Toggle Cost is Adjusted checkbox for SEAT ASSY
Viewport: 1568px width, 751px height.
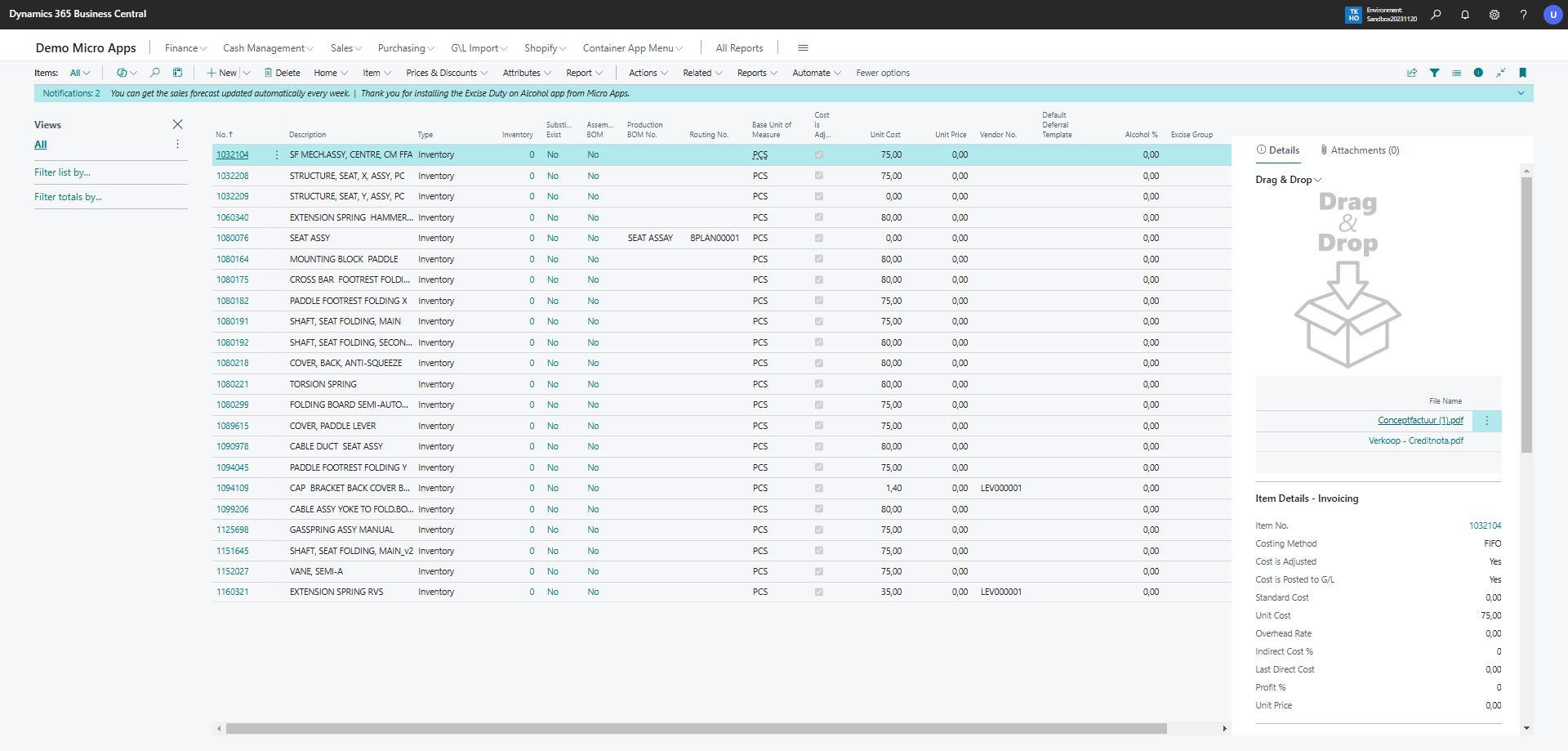tap(818, 238)
